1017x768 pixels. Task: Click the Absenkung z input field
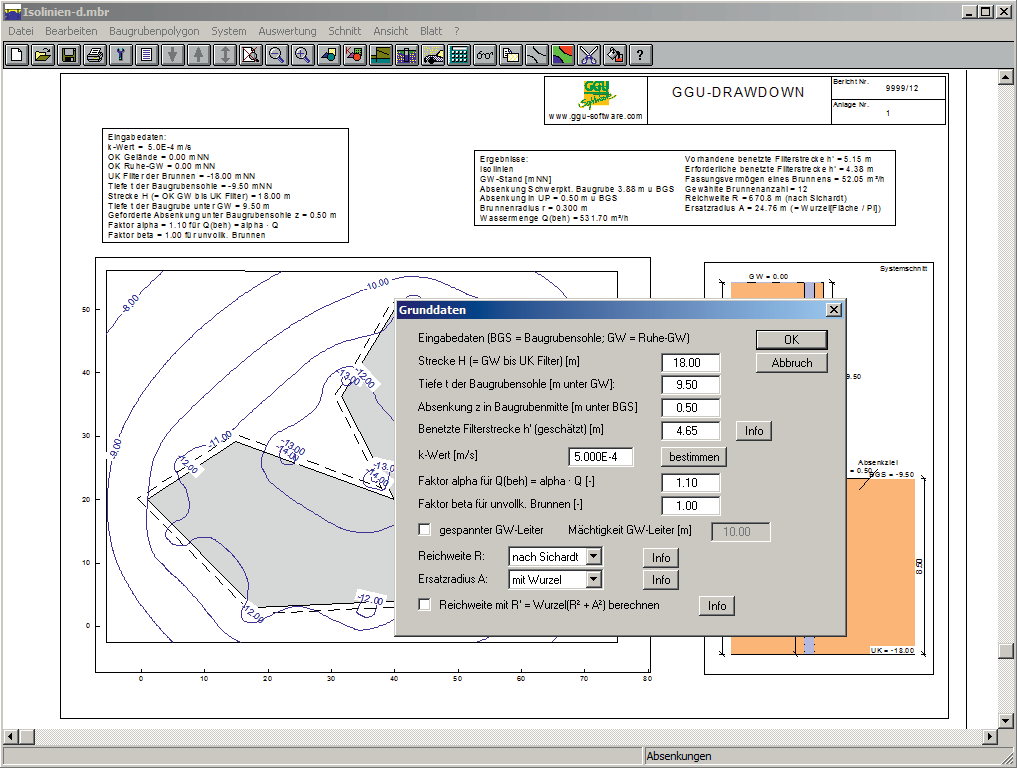(690, 408)
